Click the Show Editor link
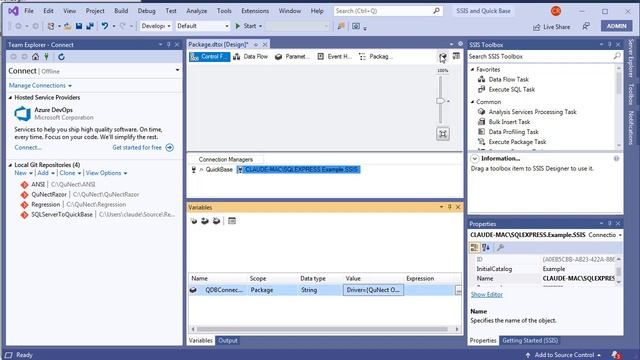This screenshot has width=640, height=360. coord(487,294)
